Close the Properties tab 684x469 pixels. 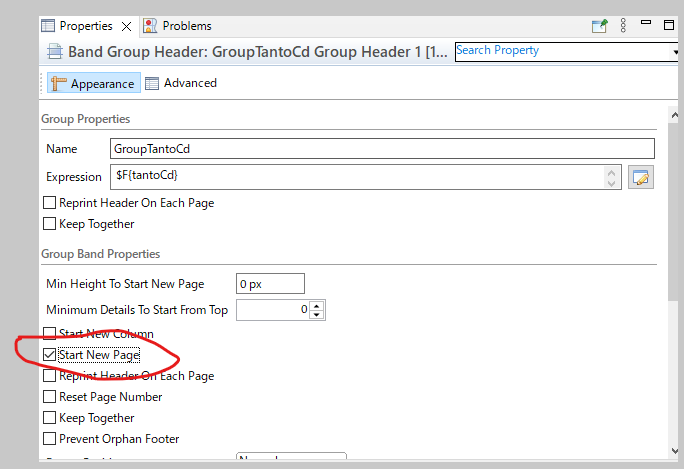(126, 26)
